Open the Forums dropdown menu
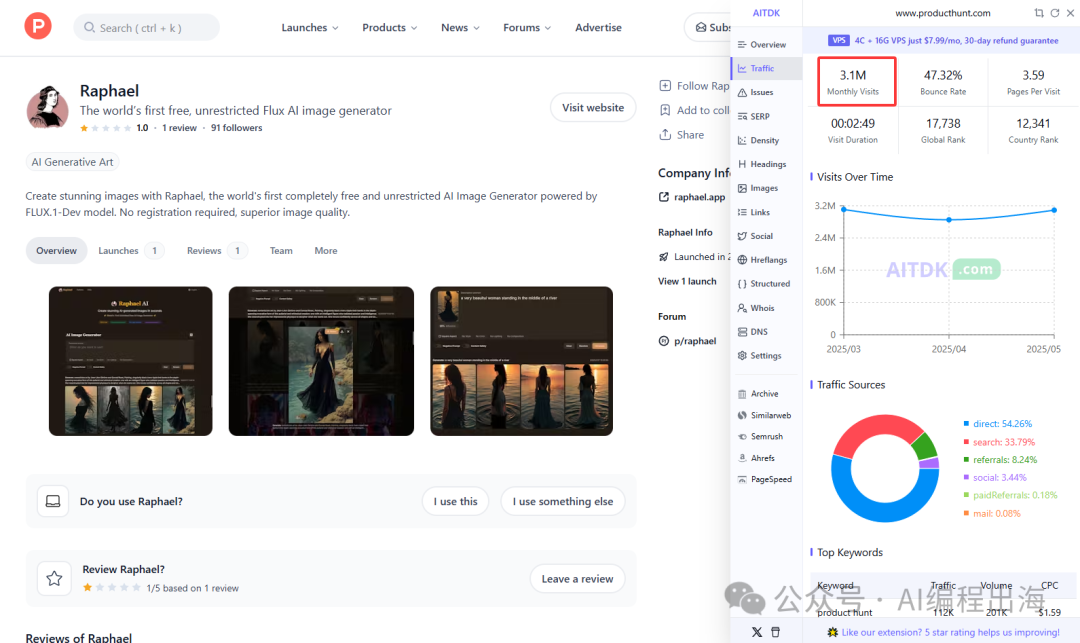Viewport: 1080px width, 643px height. pyautogui.click(x=527, y=28)
